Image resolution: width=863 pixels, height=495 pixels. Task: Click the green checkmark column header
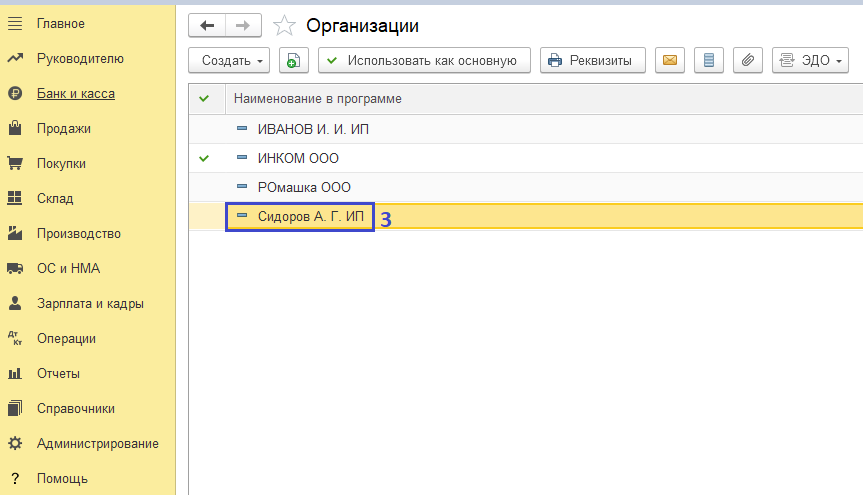tap(205, 98)
